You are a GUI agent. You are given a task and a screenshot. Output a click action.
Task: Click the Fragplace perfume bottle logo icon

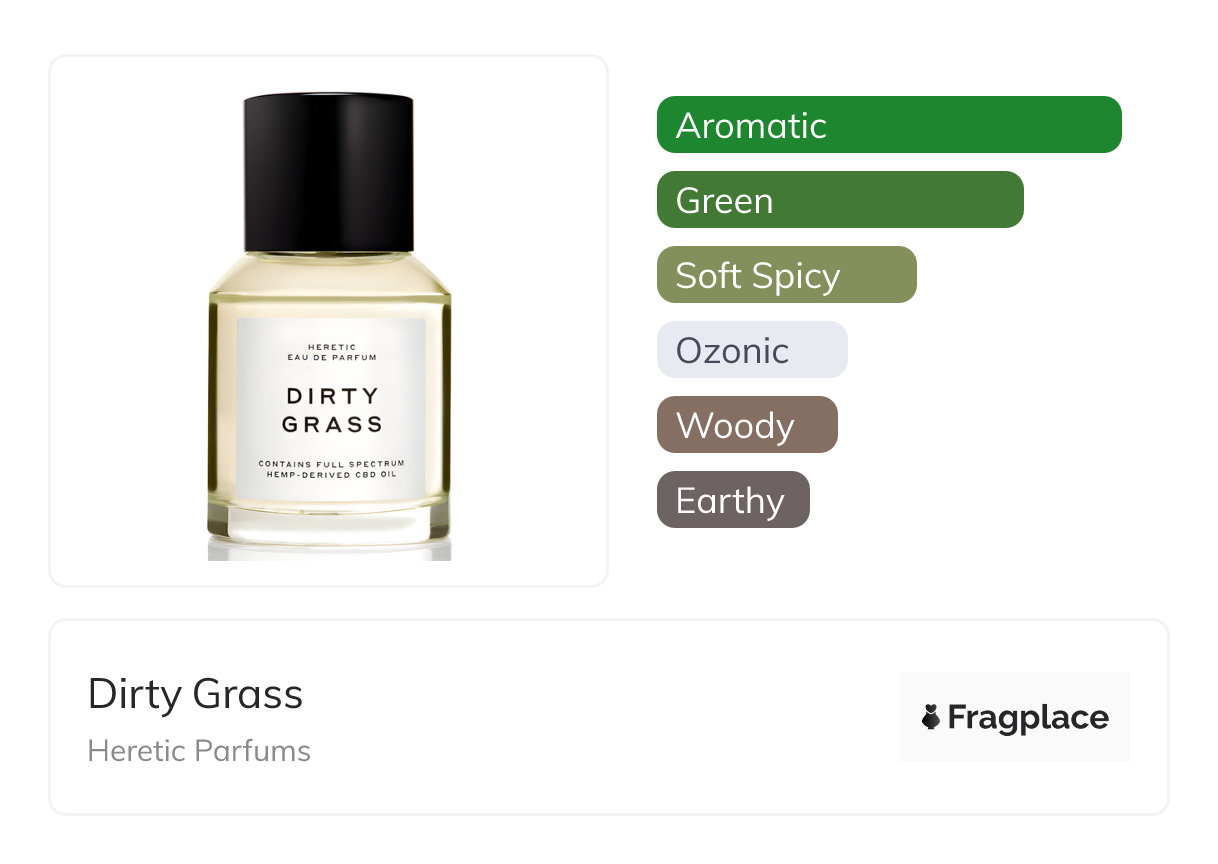[931, 717]
